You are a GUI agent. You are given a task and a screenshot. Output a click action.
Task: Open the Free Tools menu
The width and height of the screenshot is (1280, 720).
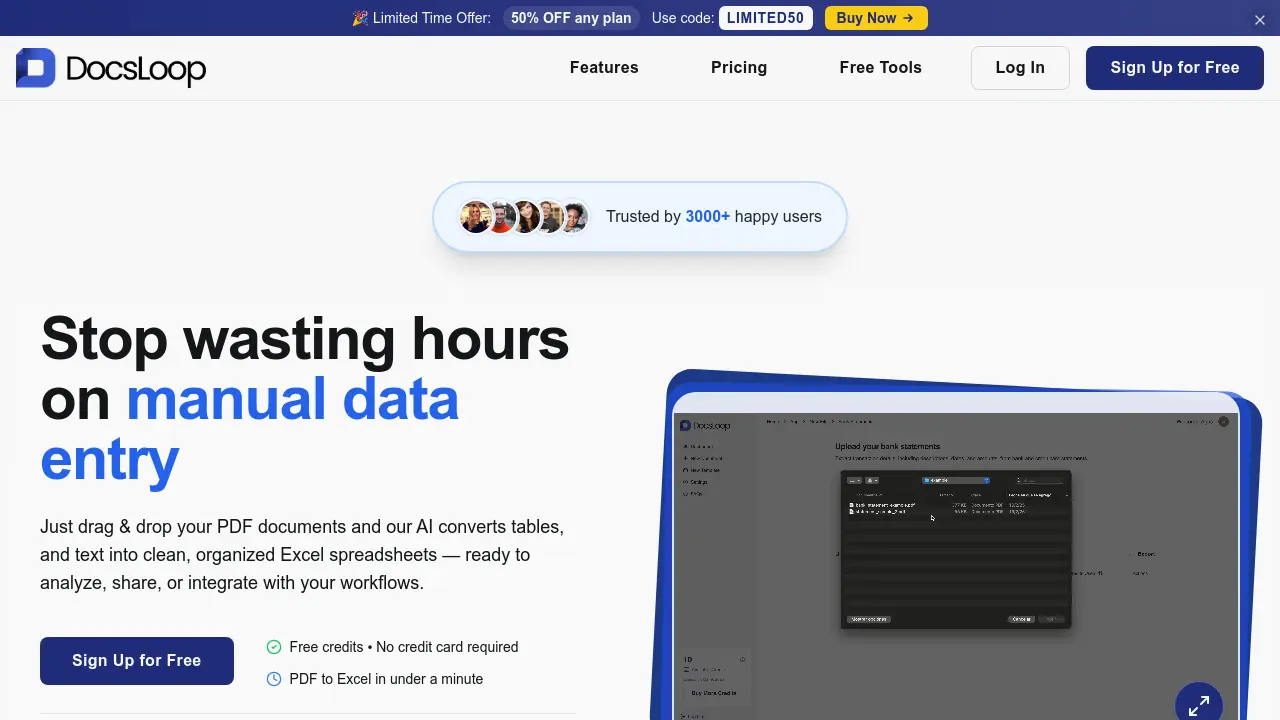tap(881, 68)
